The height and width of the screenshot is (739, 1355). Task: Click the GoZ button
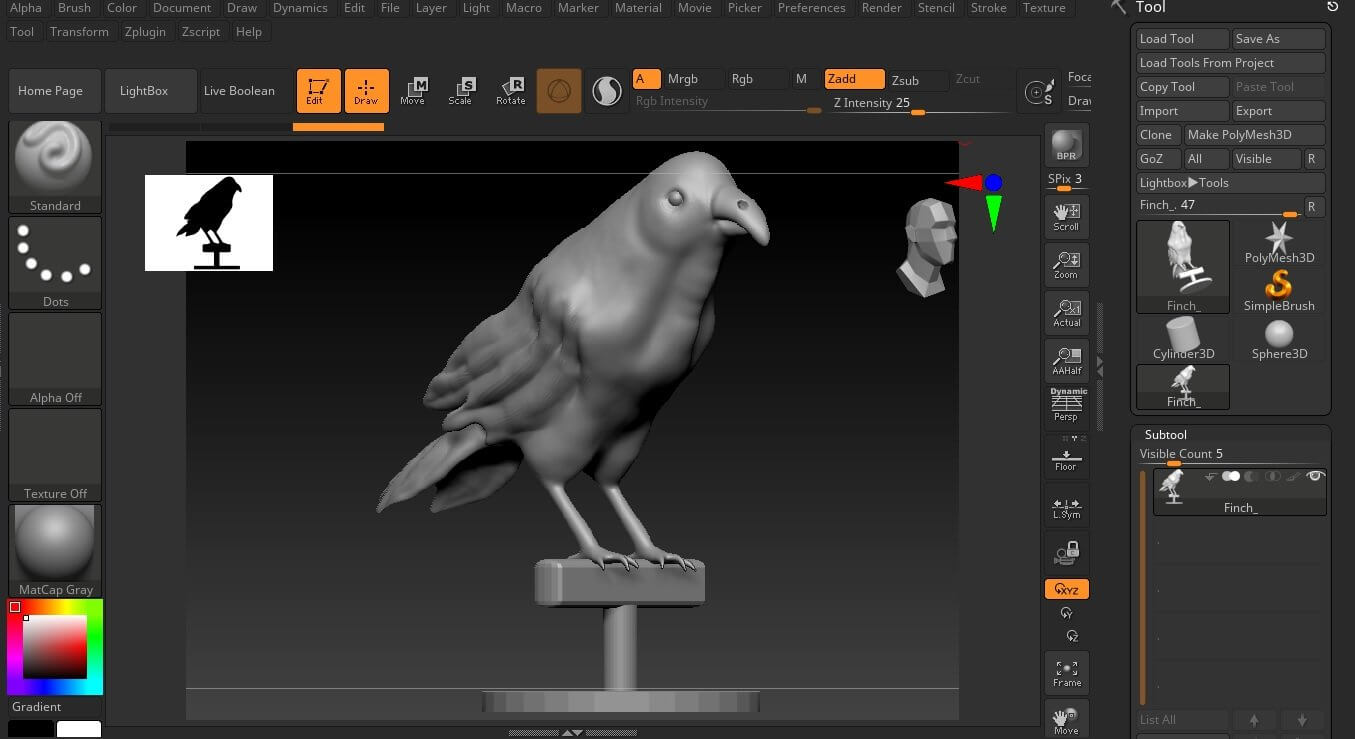(1158, 159)
